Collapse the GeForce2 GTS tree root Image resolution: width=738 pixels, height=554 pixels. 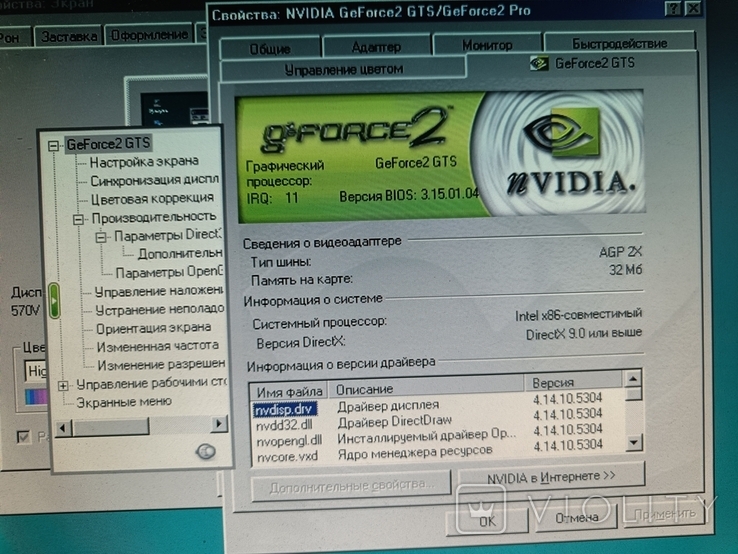tap(54, 146)
